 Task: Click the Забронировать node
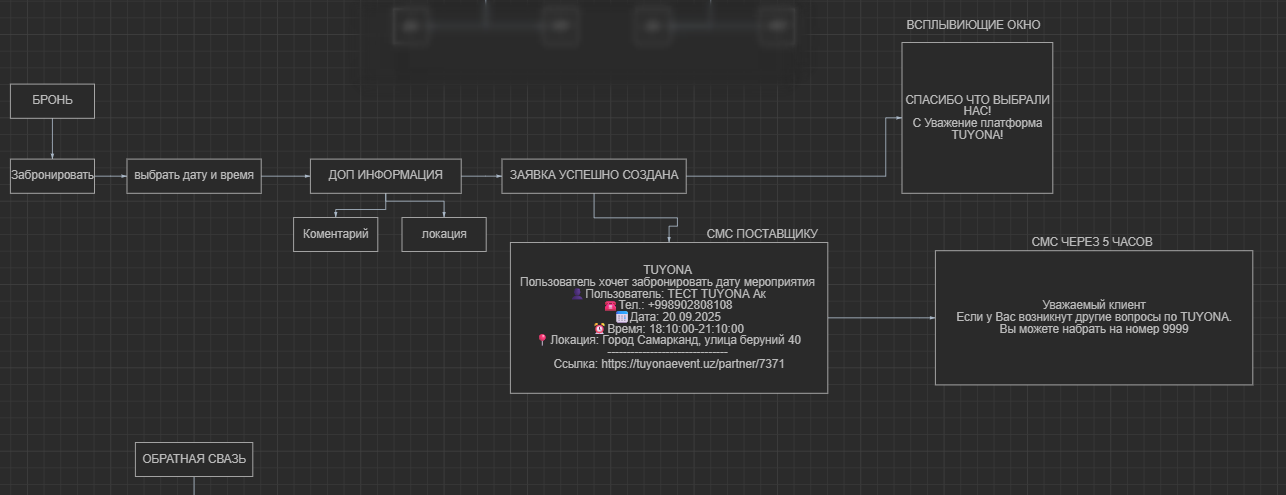pyautogui.click(x=53, y=176)
